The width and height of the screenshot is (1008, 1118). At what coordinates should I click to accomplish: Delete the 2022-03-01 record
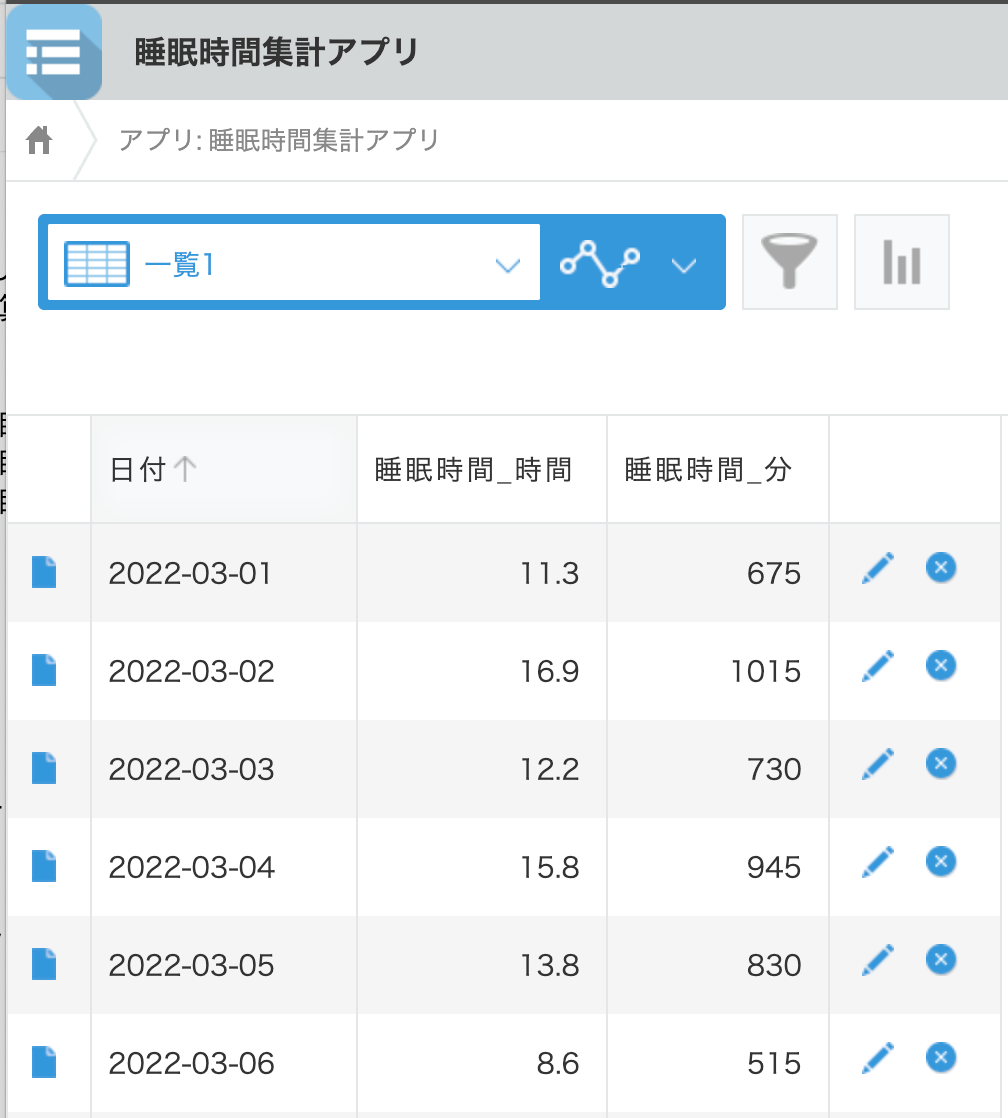click(940, 568)
